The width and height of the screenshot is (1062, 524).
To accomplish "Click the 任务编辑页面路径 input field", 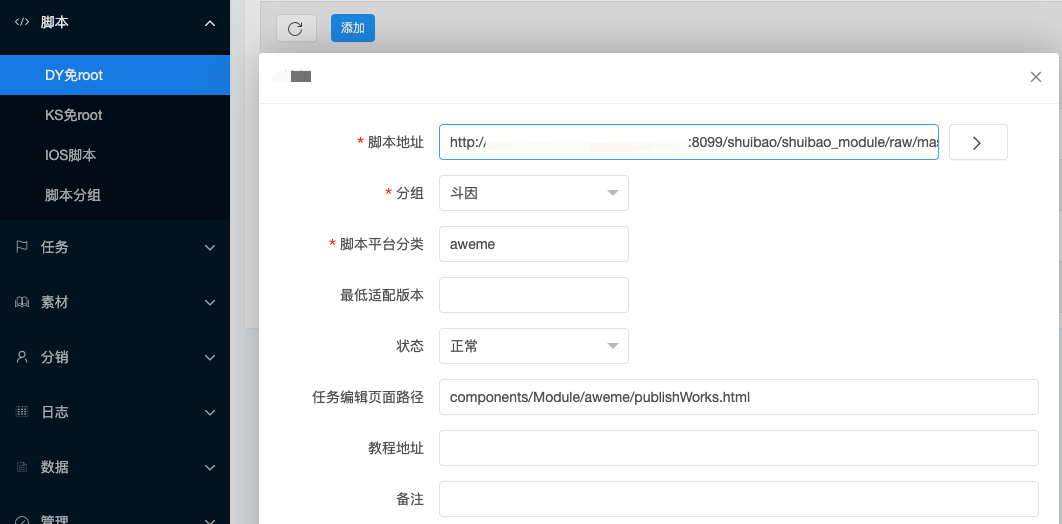I will pyautogui.click(x=739, y=397).
